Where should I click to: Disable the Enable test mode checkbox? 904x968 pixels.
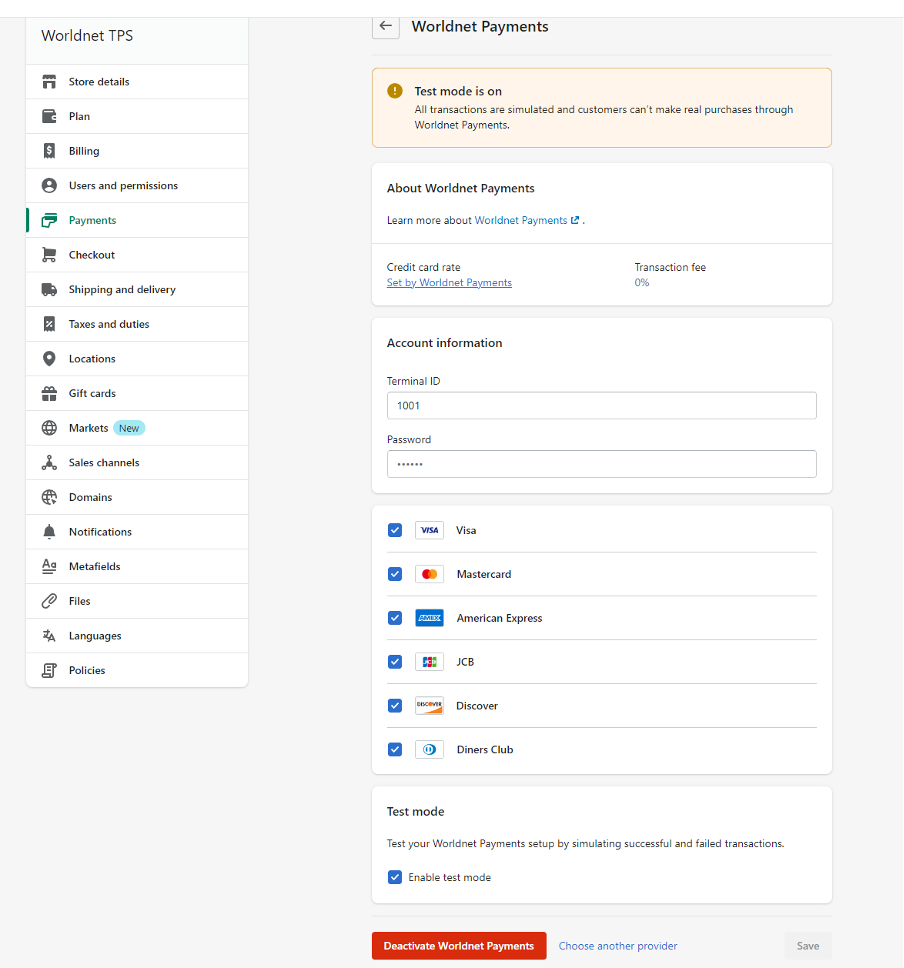(395, 877)
